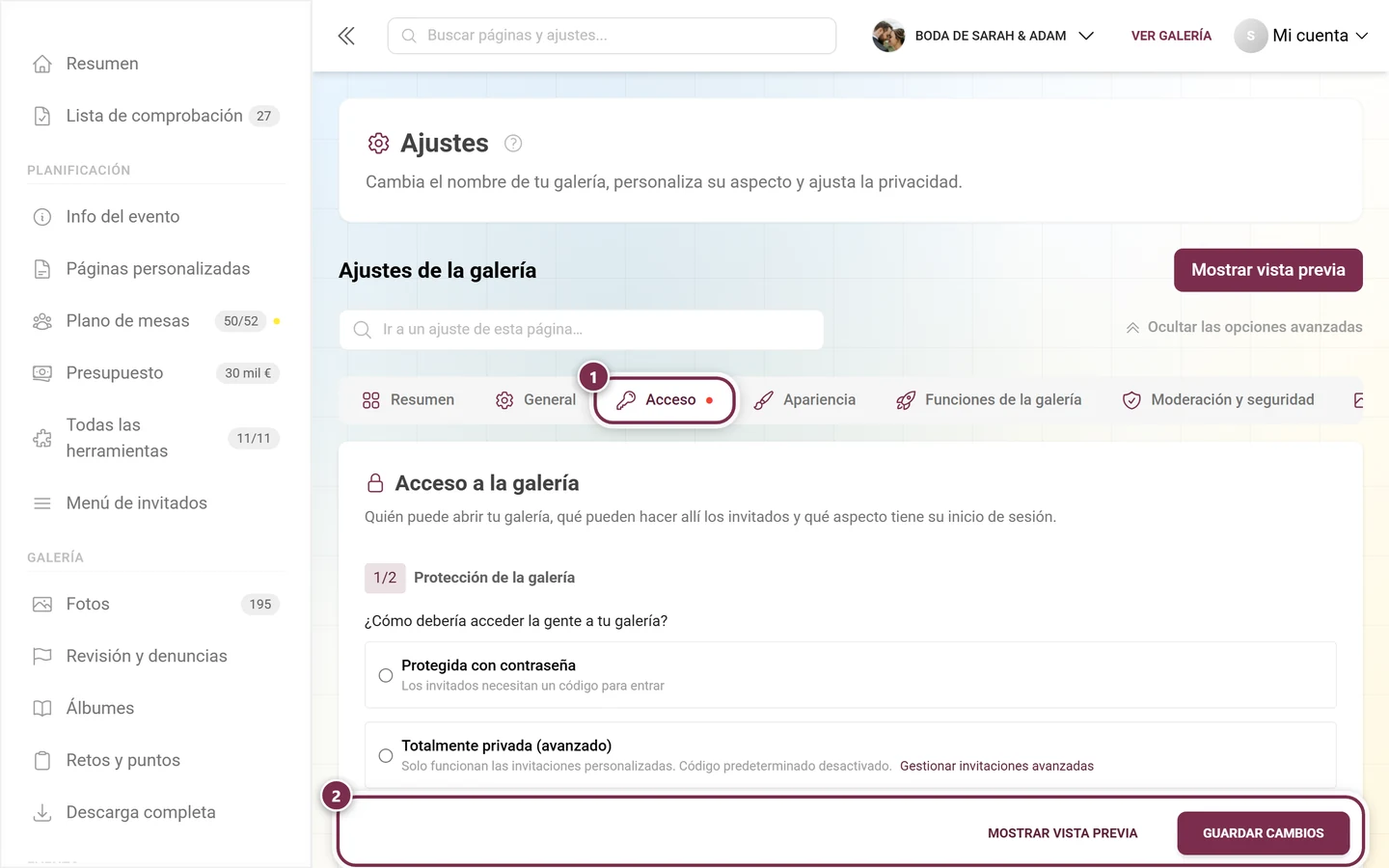Go to Moderación y seguridad tab

point(1218,400)
